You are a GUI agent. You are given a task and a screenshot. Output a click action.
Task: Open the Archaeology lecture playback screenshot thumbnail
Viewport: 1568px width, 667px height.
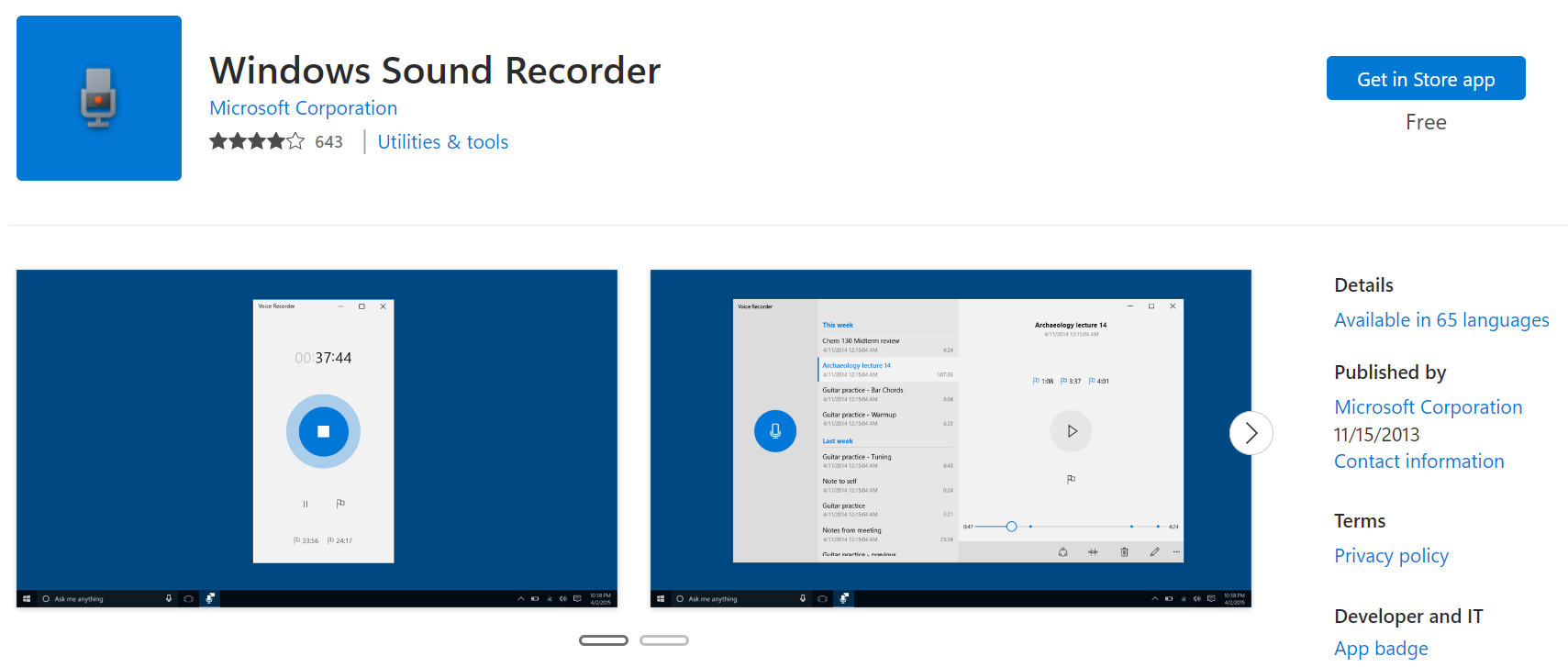(x=951, y=439)
